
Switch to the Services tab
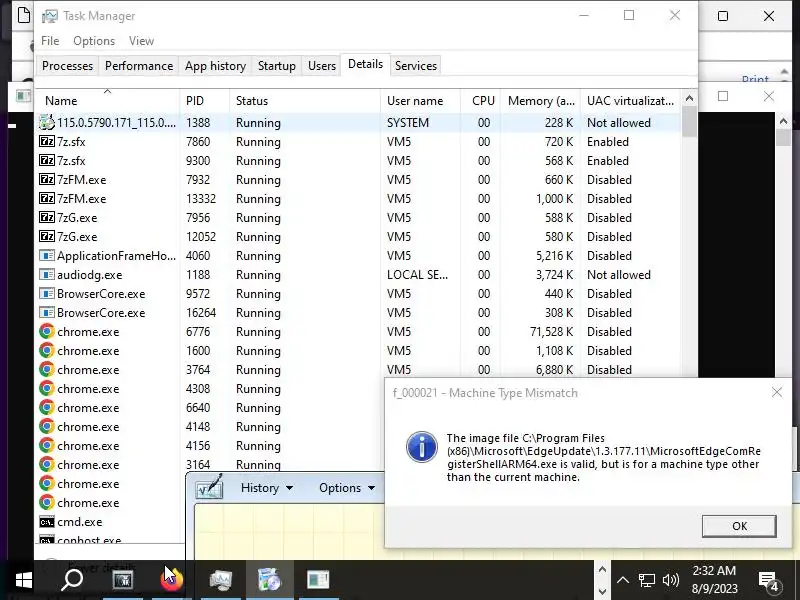pyautogui.click(x=416, y=66)
